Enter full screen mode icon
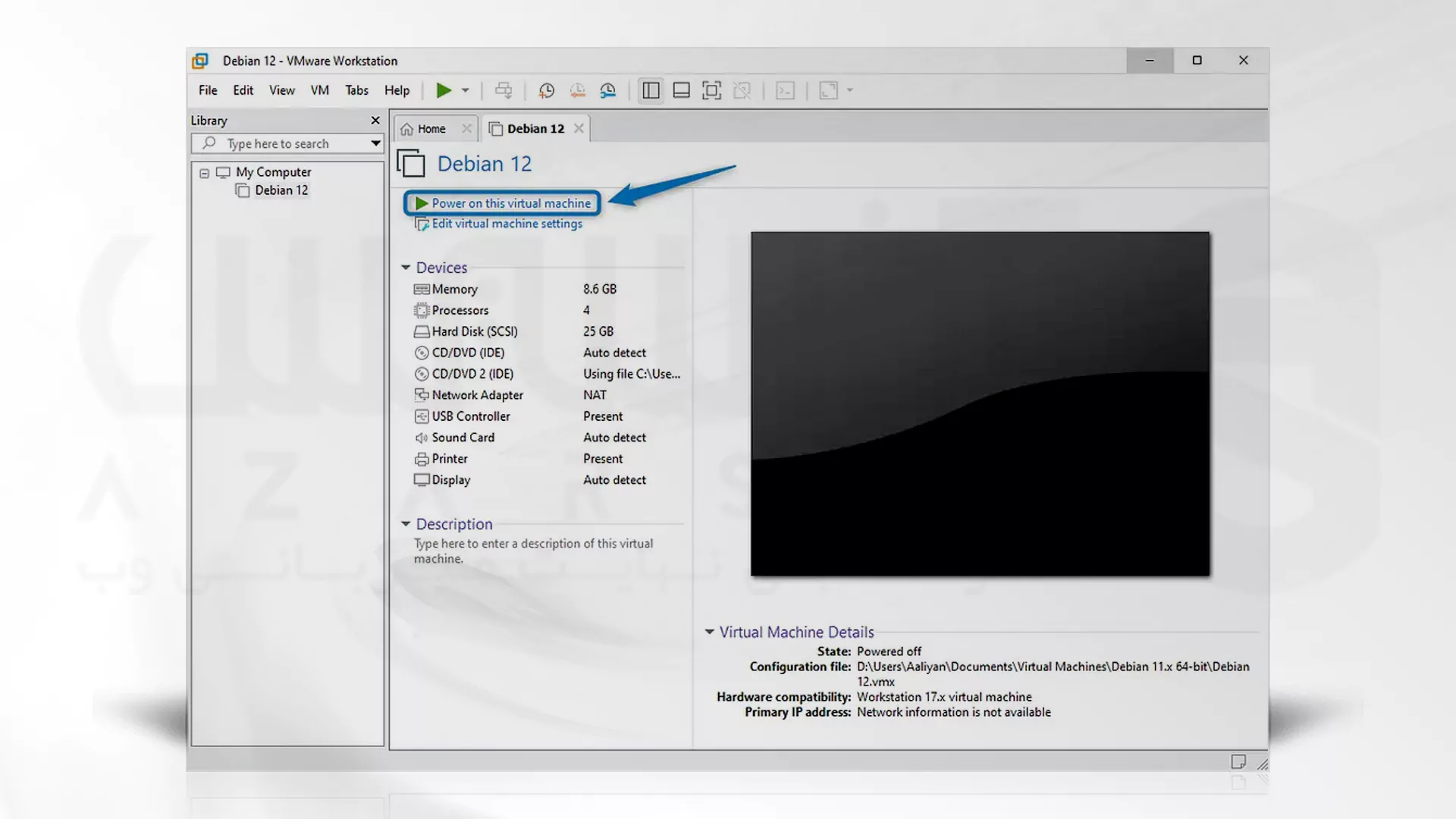Viewport: 1456px width, 819px height. coord(711,90)
